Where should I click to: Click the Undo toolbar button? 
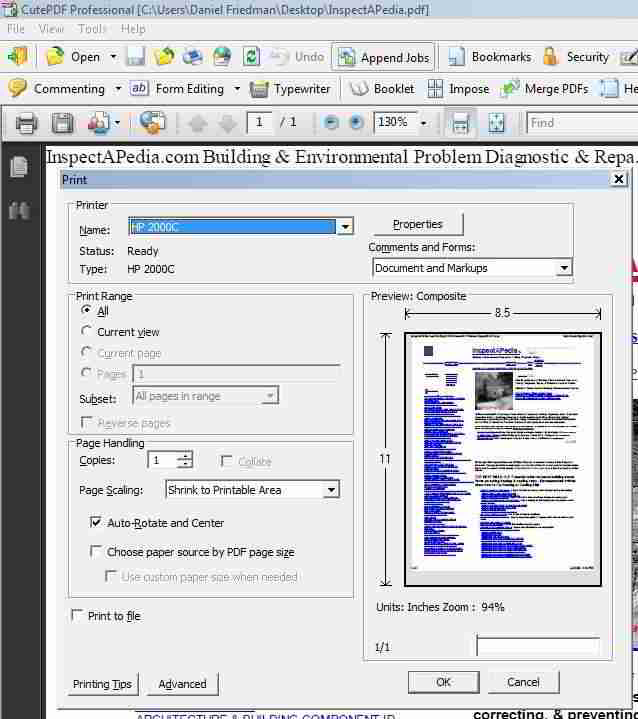point(298,57)
